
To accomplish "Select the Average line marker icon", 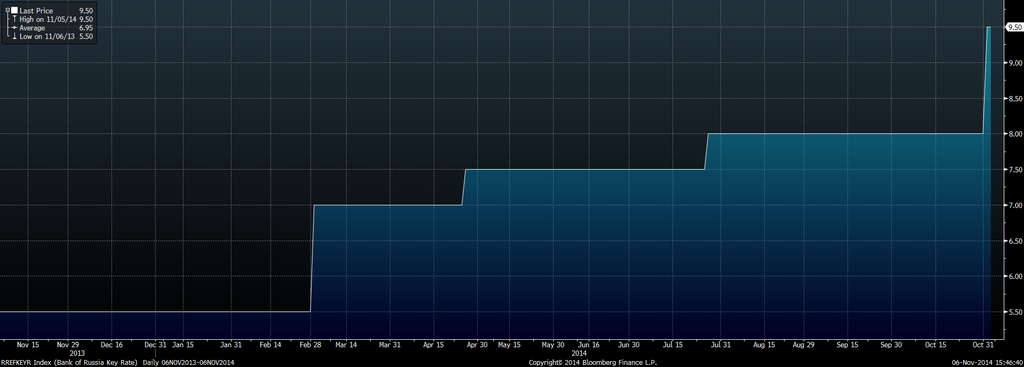I will (x=14, y=28).
